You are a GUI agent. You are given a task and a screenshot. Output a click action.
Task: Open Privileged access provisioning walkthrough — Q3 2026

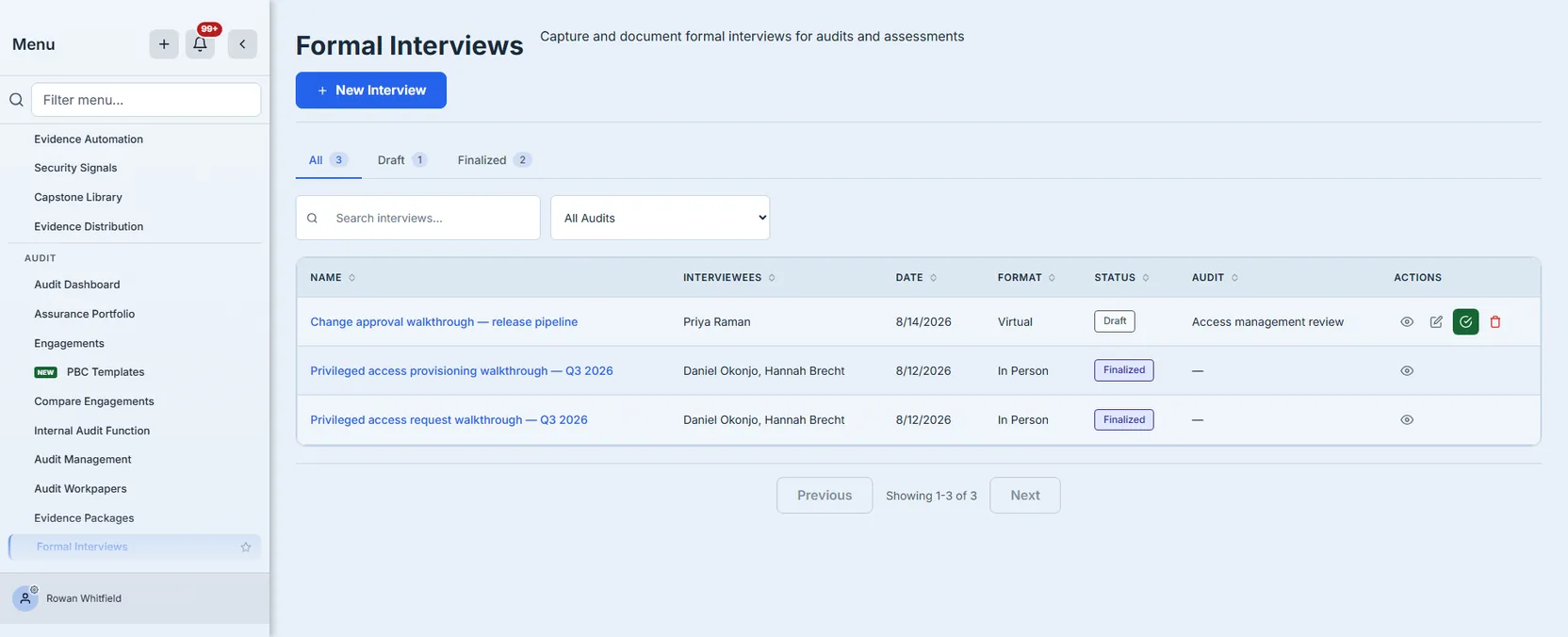tap(462, 371)
